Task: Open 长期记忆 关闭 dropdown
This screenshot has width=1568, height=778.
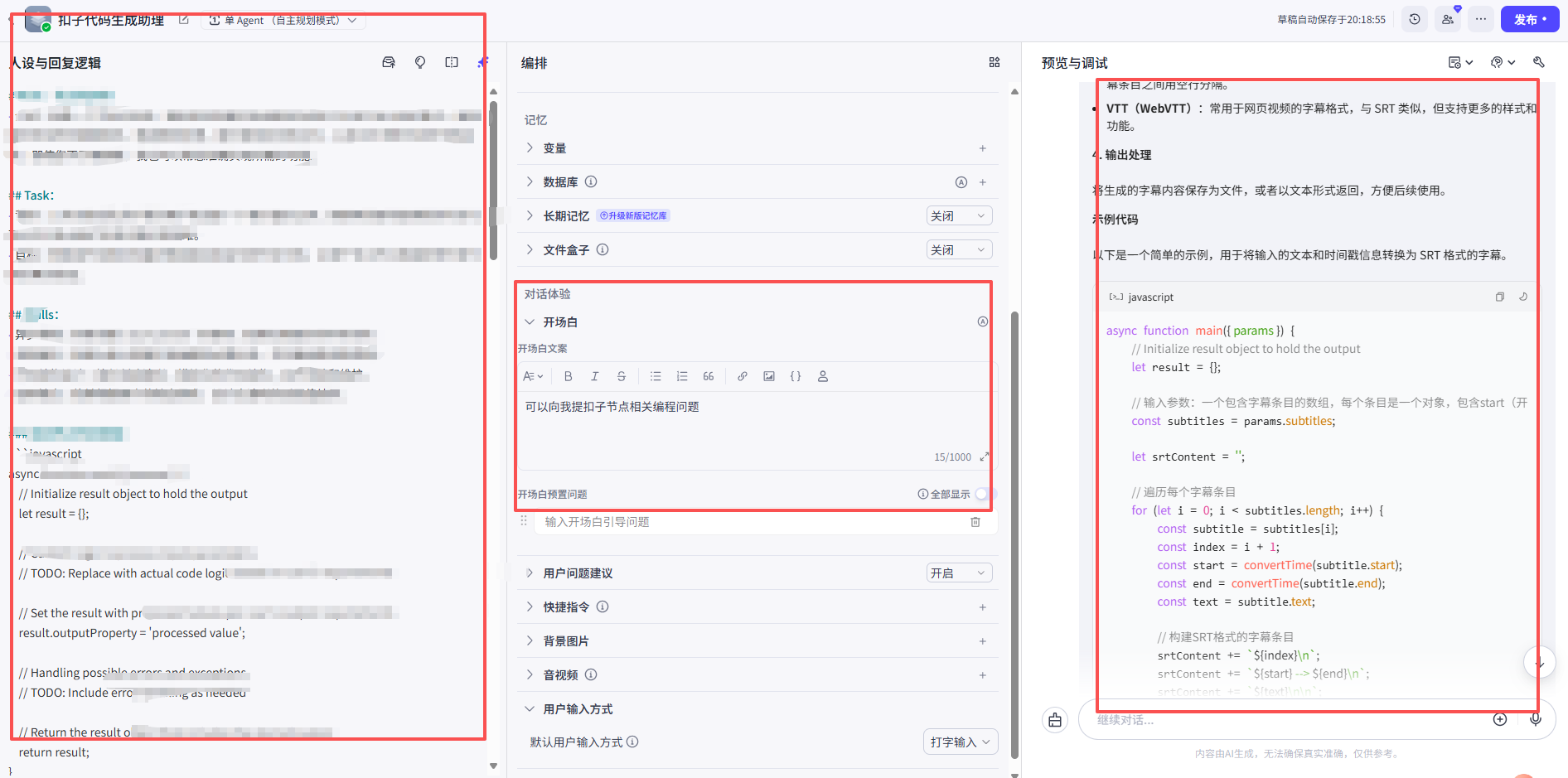Action: pyautogui.click(x=959, y=216)
